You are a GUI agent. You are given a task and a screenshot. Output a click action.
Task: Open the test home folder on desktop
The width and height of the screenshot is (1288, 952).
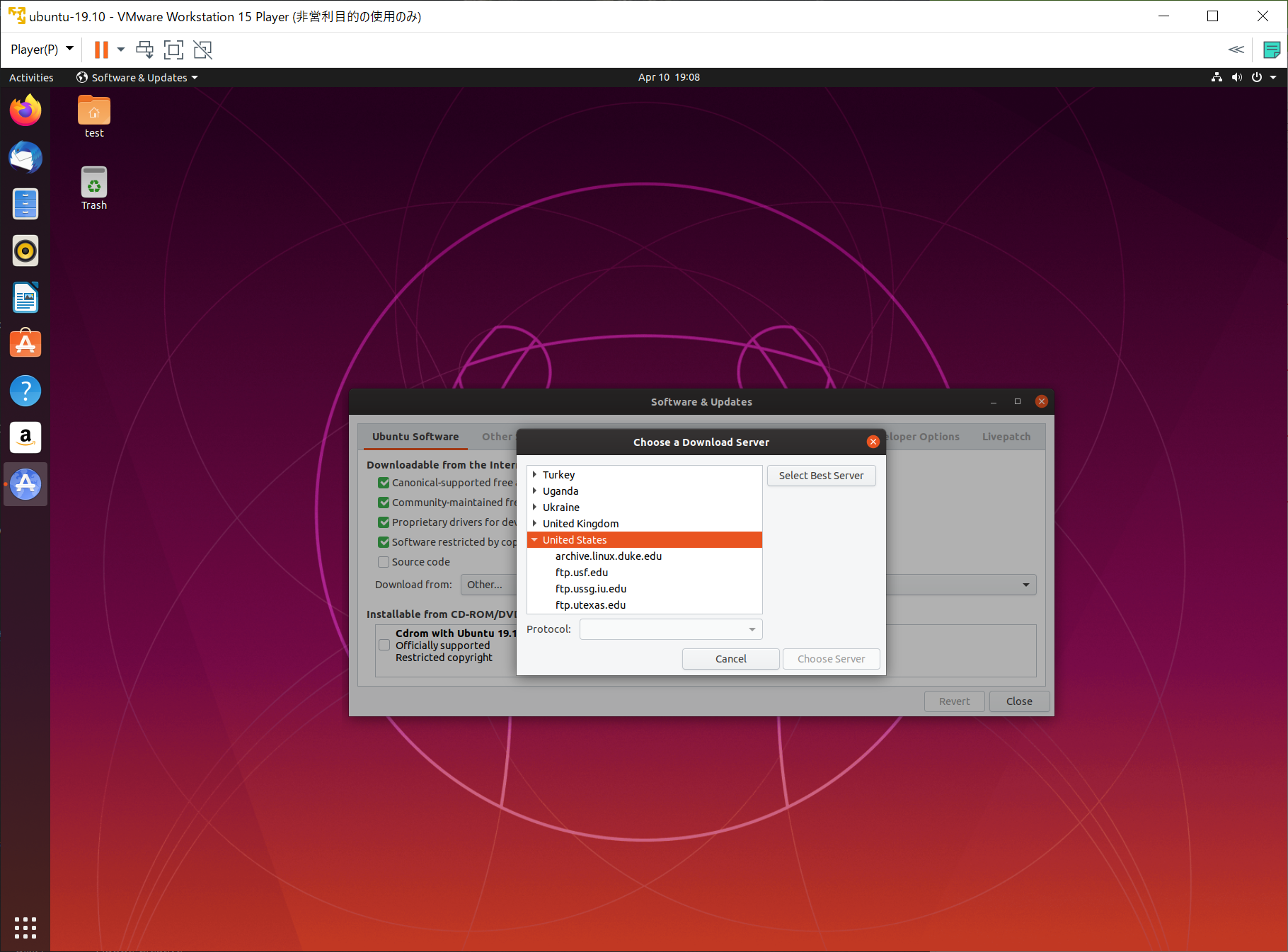tap(94, 117)
